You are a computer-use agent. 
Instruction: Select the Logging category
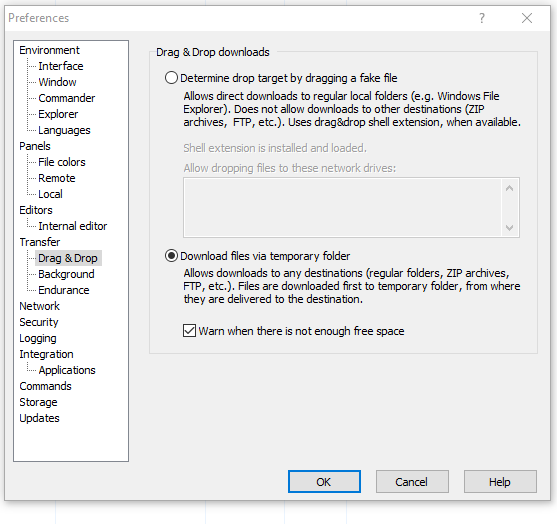pos(38,338)
